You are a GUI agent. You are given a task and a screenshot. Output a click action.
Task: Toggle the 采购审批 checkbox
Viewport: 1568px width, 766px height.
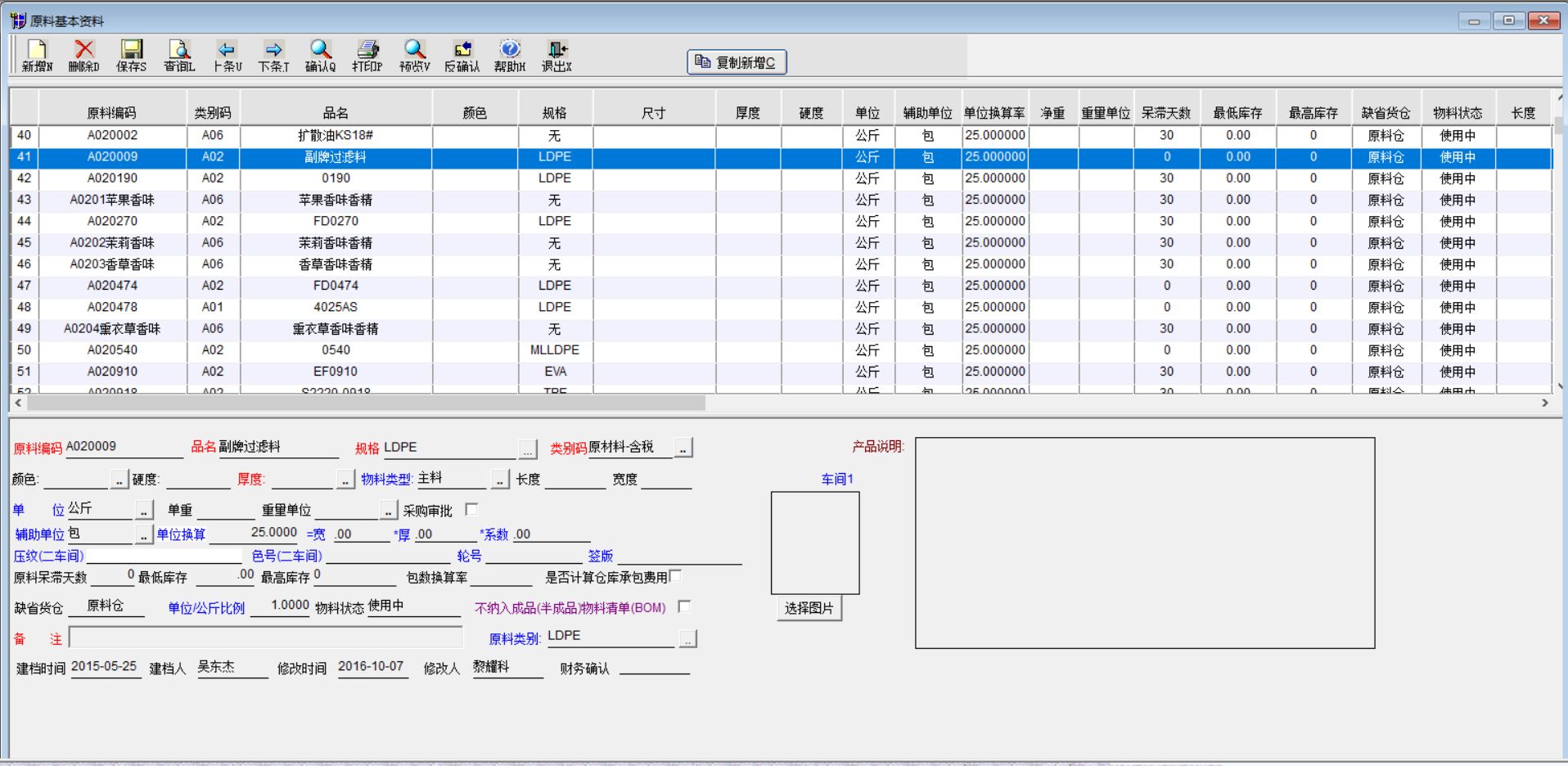coord(471,509)
